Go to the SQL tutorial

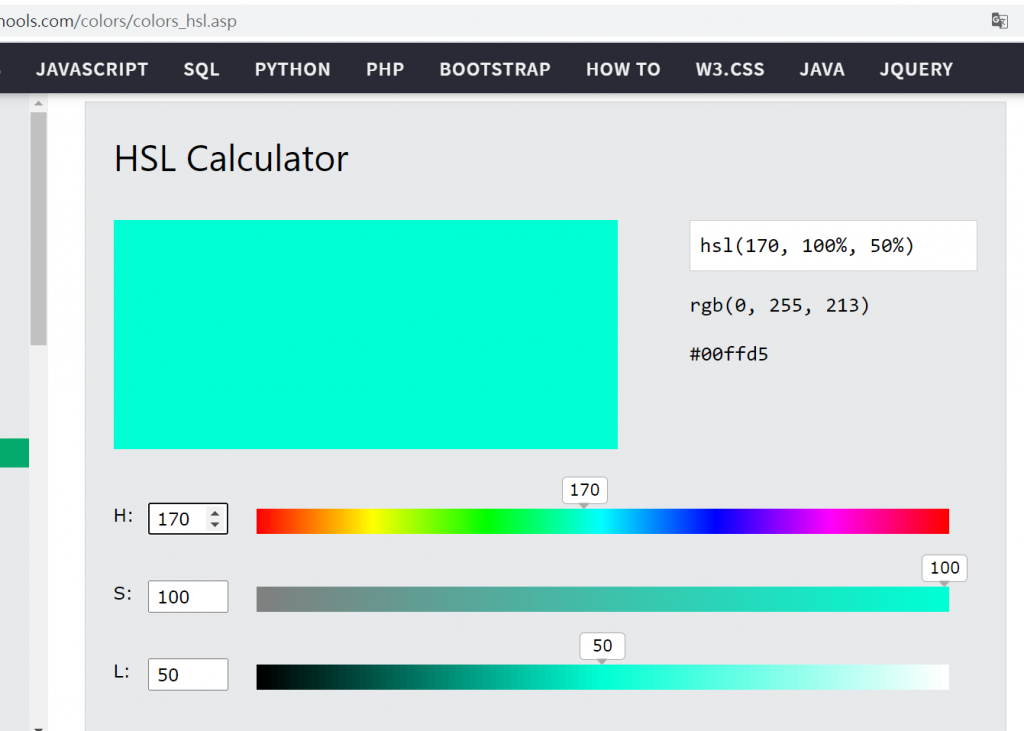(201, 69)
